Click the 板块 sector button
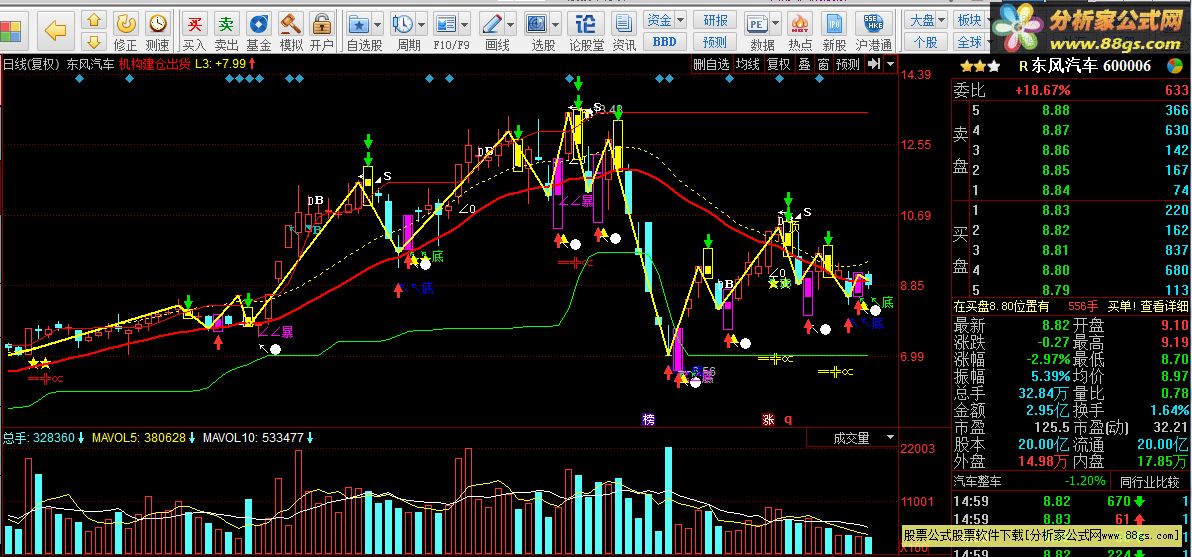1192x557 pixels. (969, 20)
